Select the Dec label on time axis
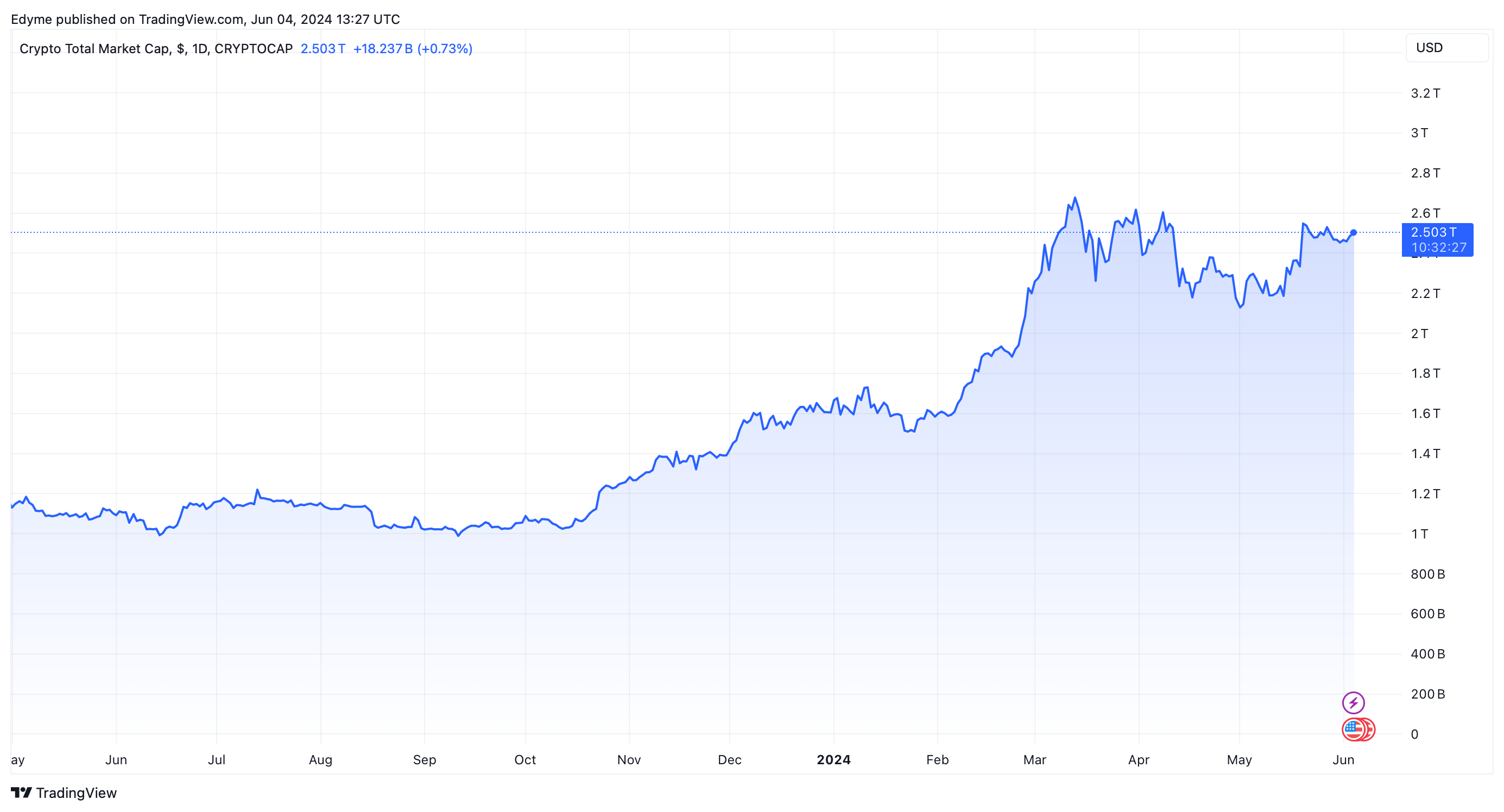 [729, 759]
